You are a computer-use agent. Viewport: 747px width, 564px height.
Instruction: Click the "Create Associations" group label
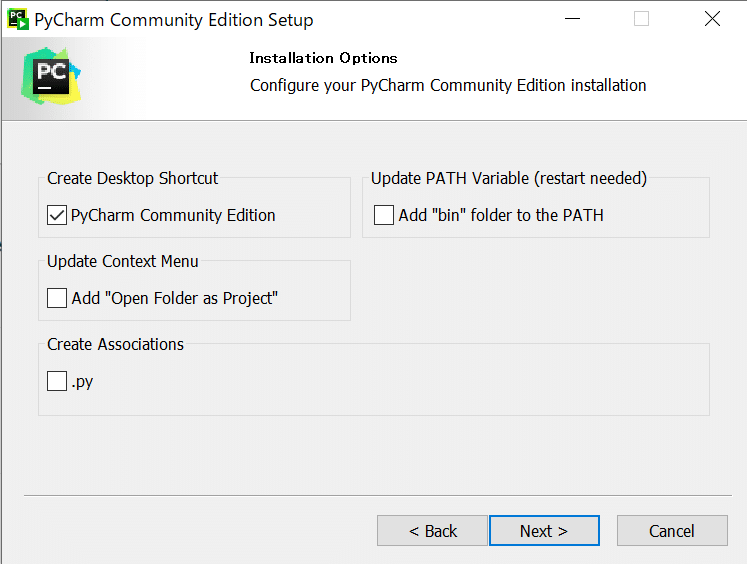[115, 344]
